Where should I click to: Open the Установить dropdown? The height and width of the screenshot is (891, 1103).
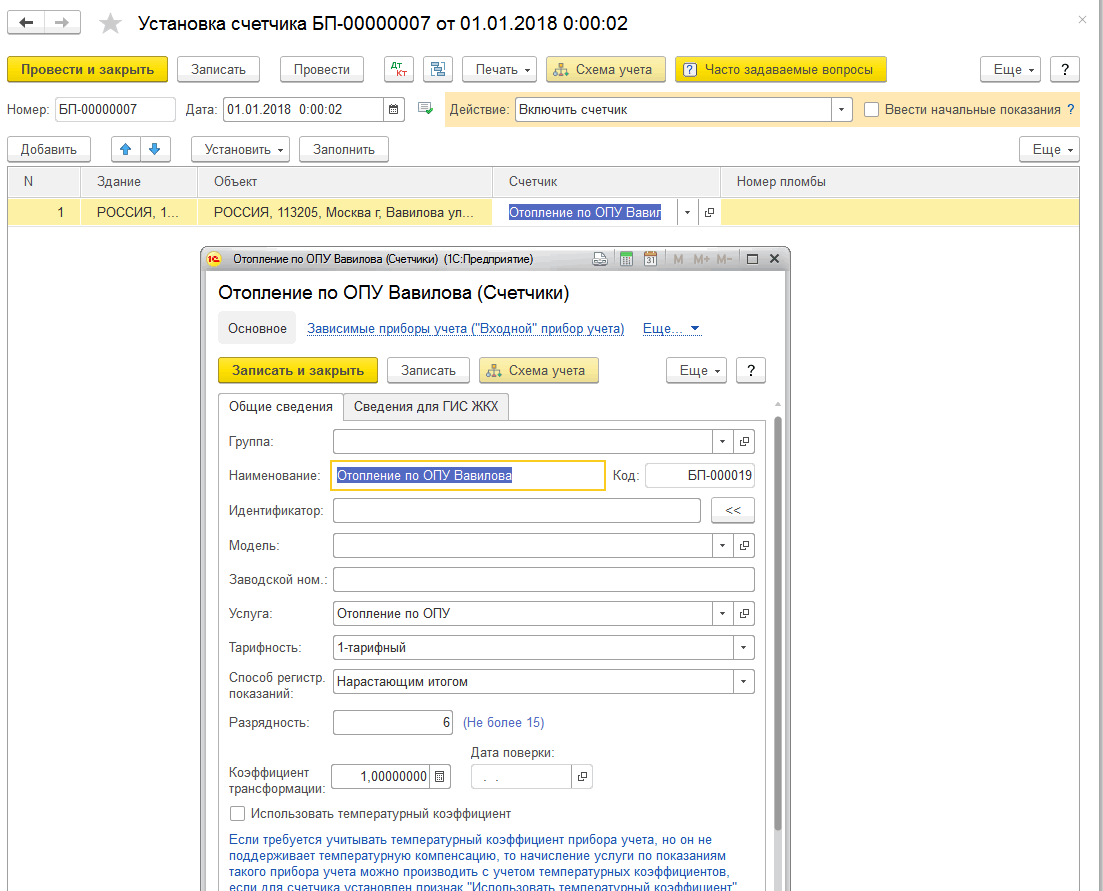click(241, 149)
